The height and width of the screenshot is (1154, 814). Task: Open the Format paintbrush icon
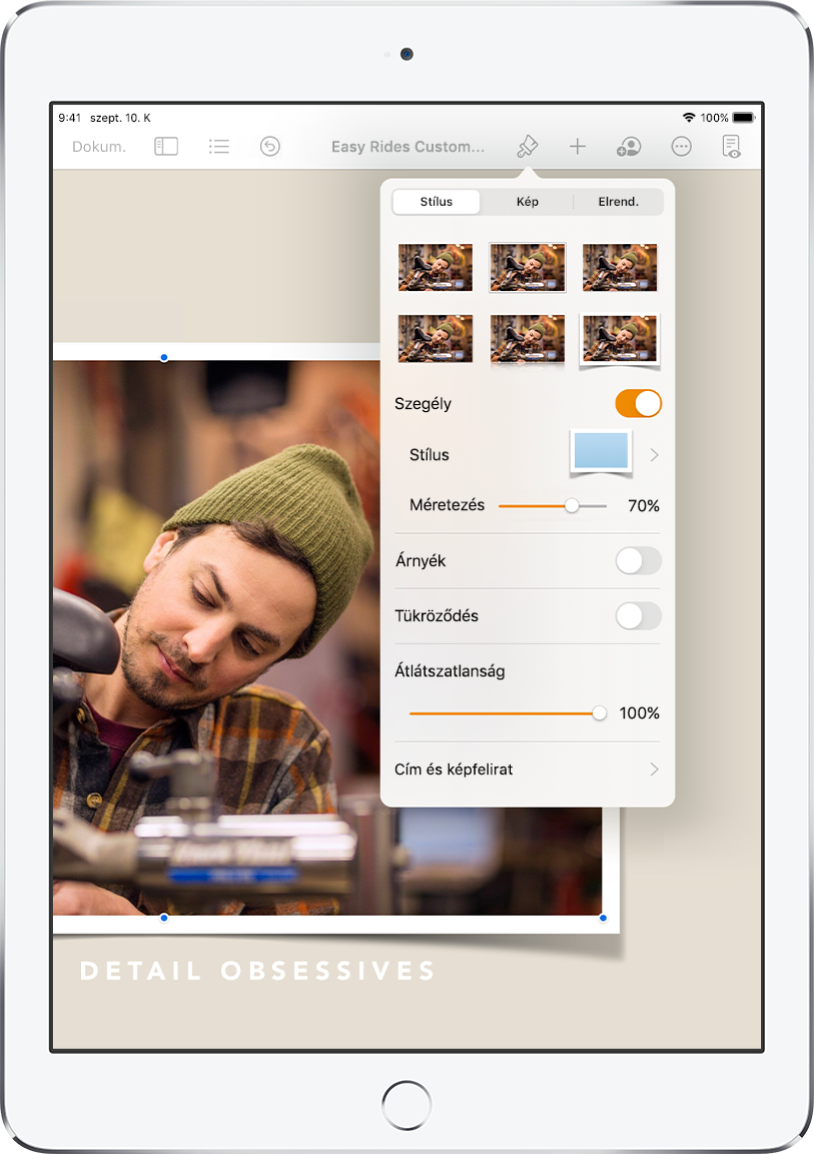527,146
